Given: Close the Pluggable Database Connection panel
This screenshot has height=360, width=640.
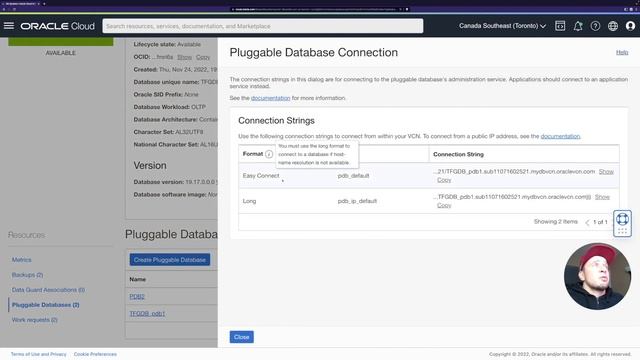Looking at the screenshot, I should coord(242,337).
